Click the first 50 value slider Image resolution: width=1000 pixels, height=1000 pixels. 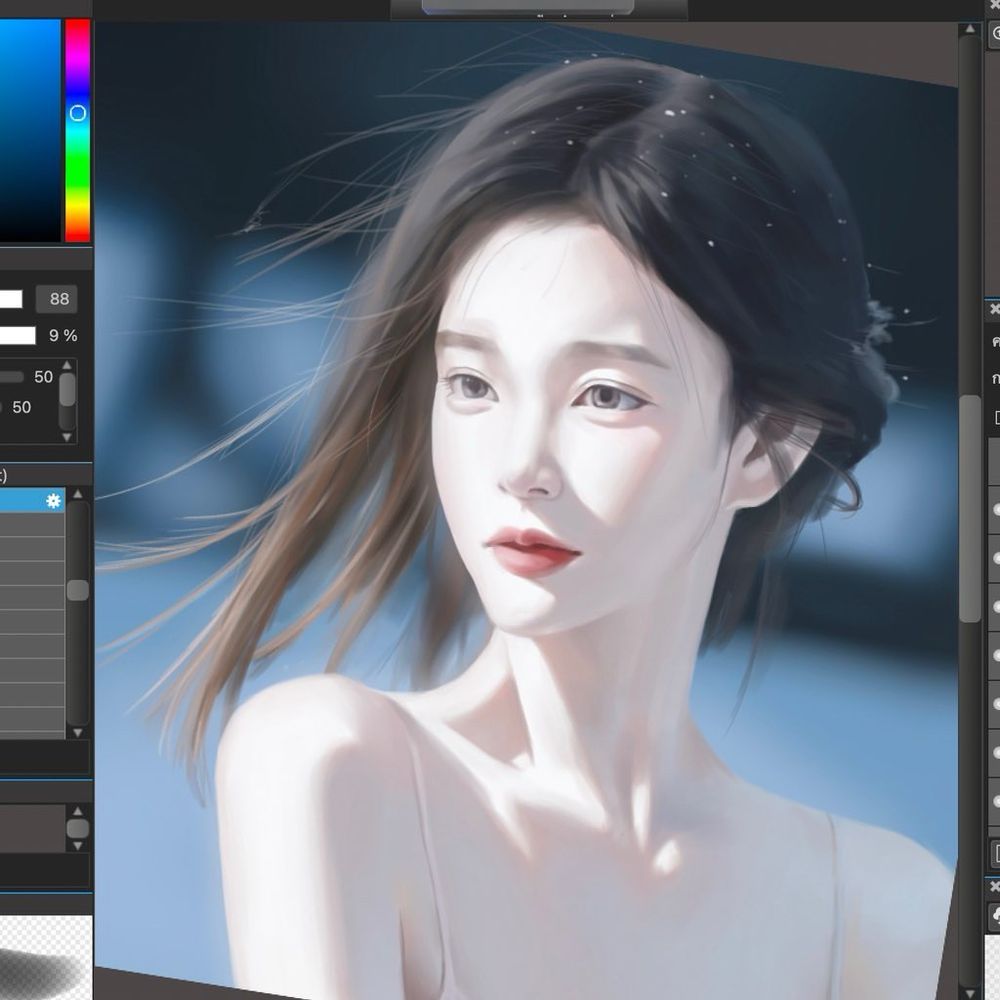click(x=11, y=377)
